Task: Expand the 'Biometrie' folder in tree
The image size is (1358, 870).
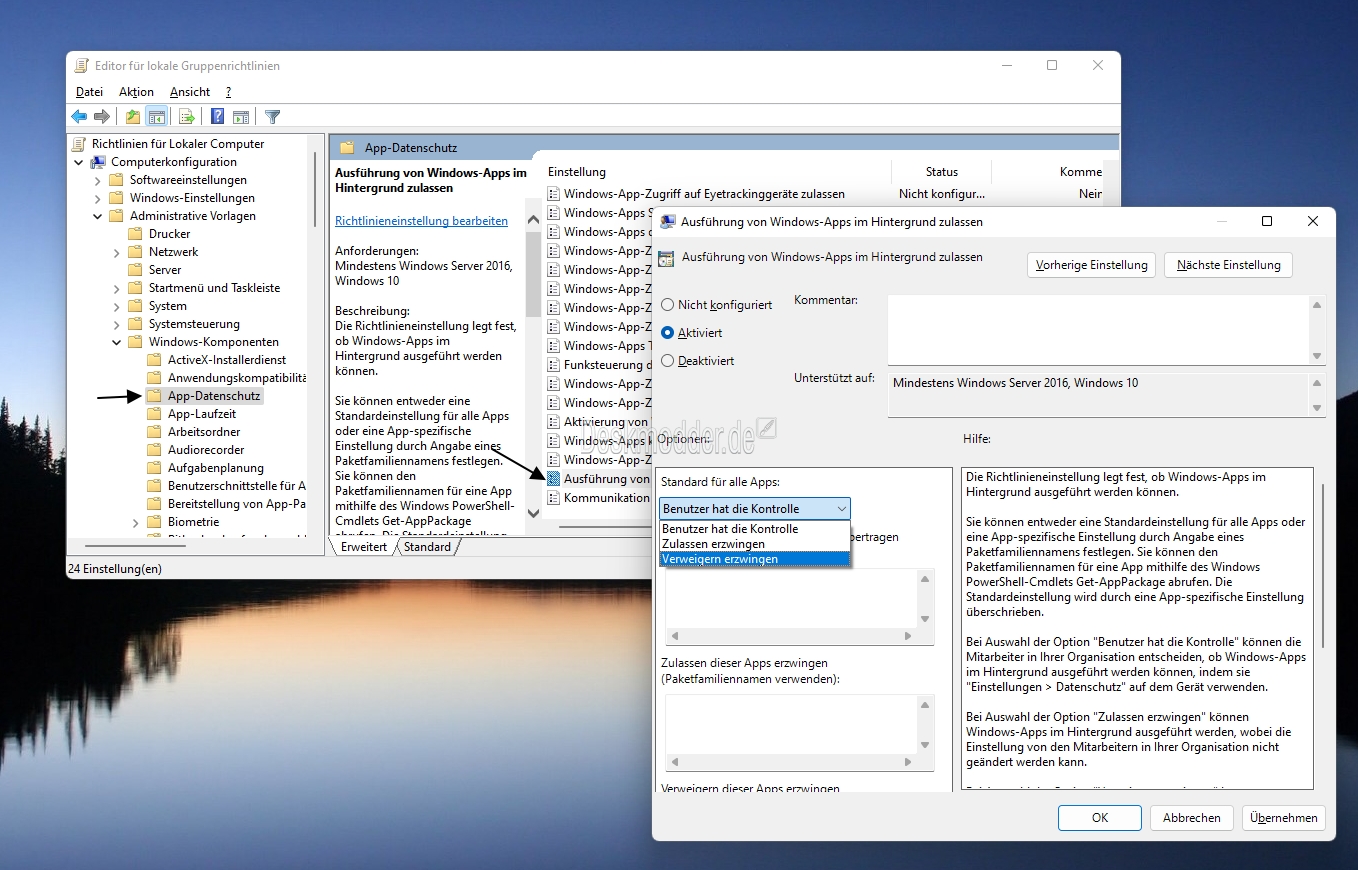Action: (x=136, y=522)
